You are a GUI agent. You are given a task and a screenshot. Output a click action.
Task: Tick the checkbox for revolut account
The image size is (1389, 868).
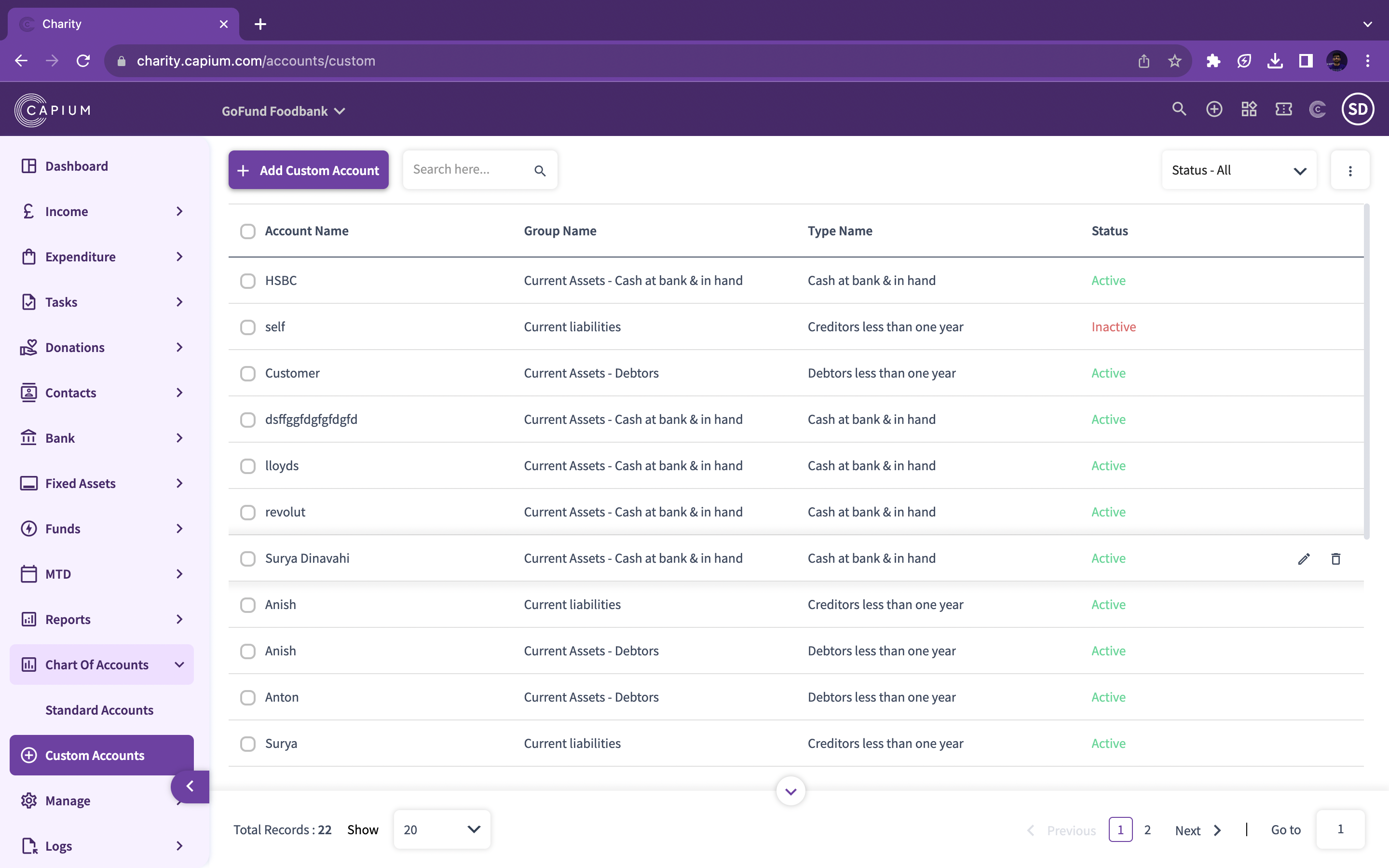(247, 512)
